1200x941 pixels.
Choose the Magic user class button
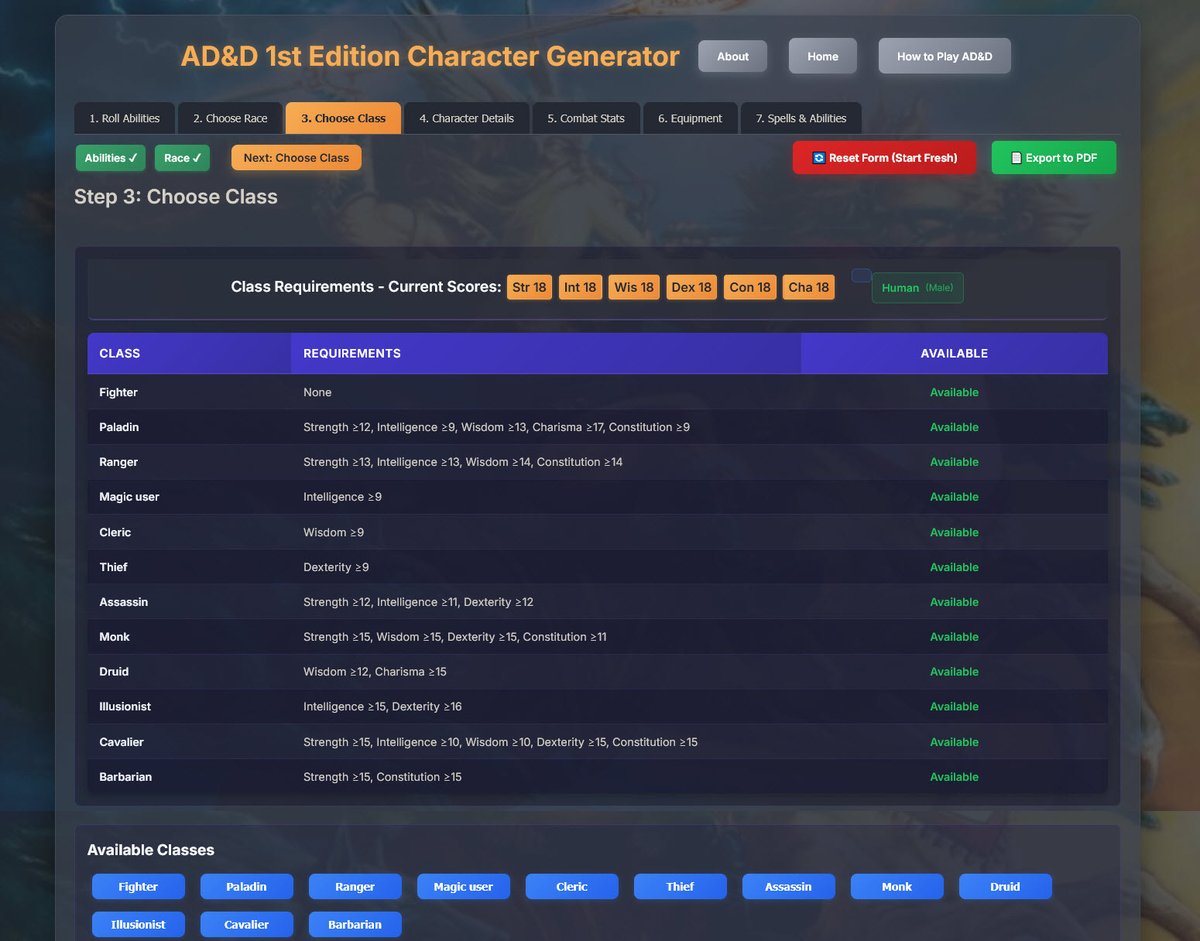[x=463, y=887]
